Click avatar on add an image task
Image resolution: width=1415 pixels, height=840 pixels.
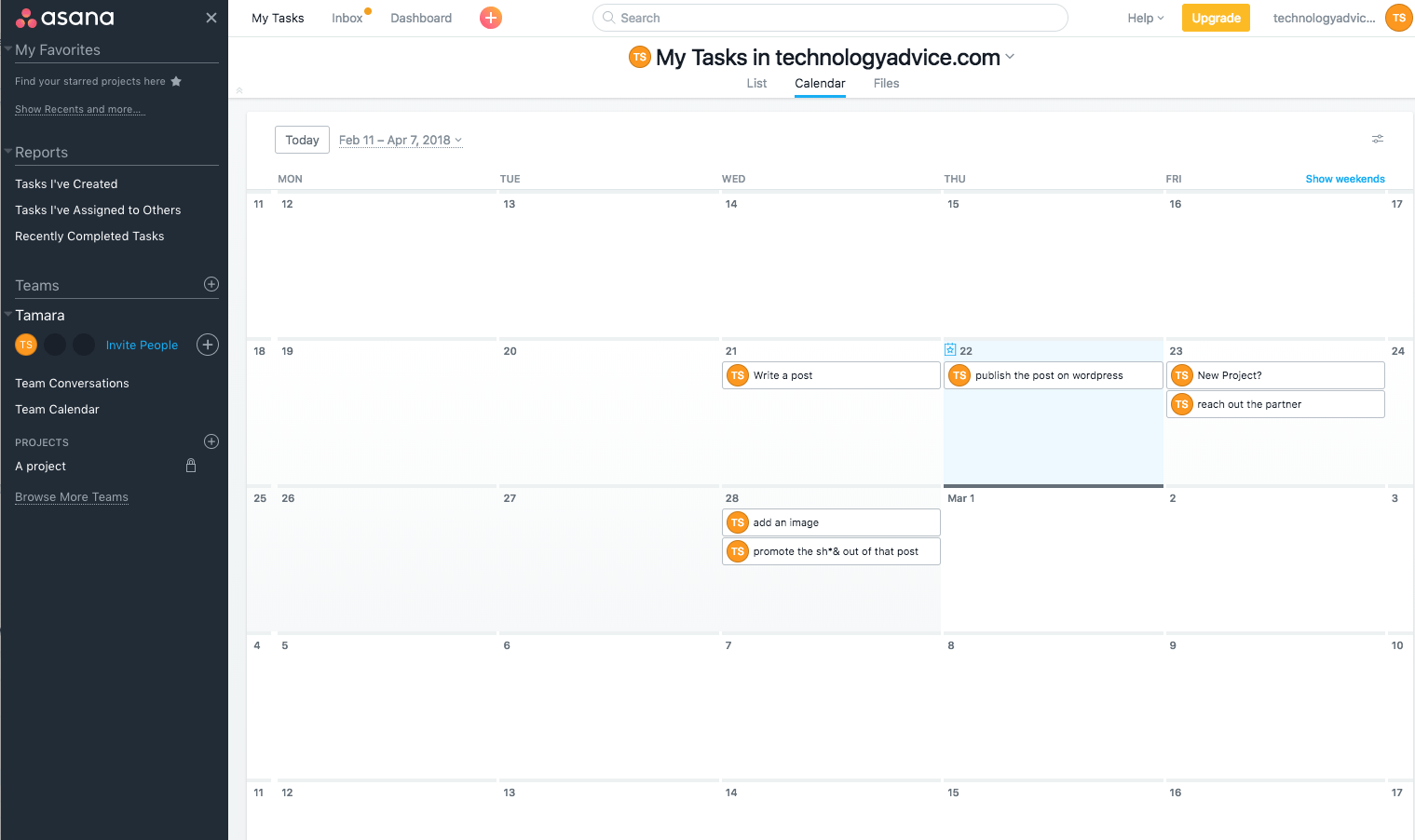coord(738,522)
